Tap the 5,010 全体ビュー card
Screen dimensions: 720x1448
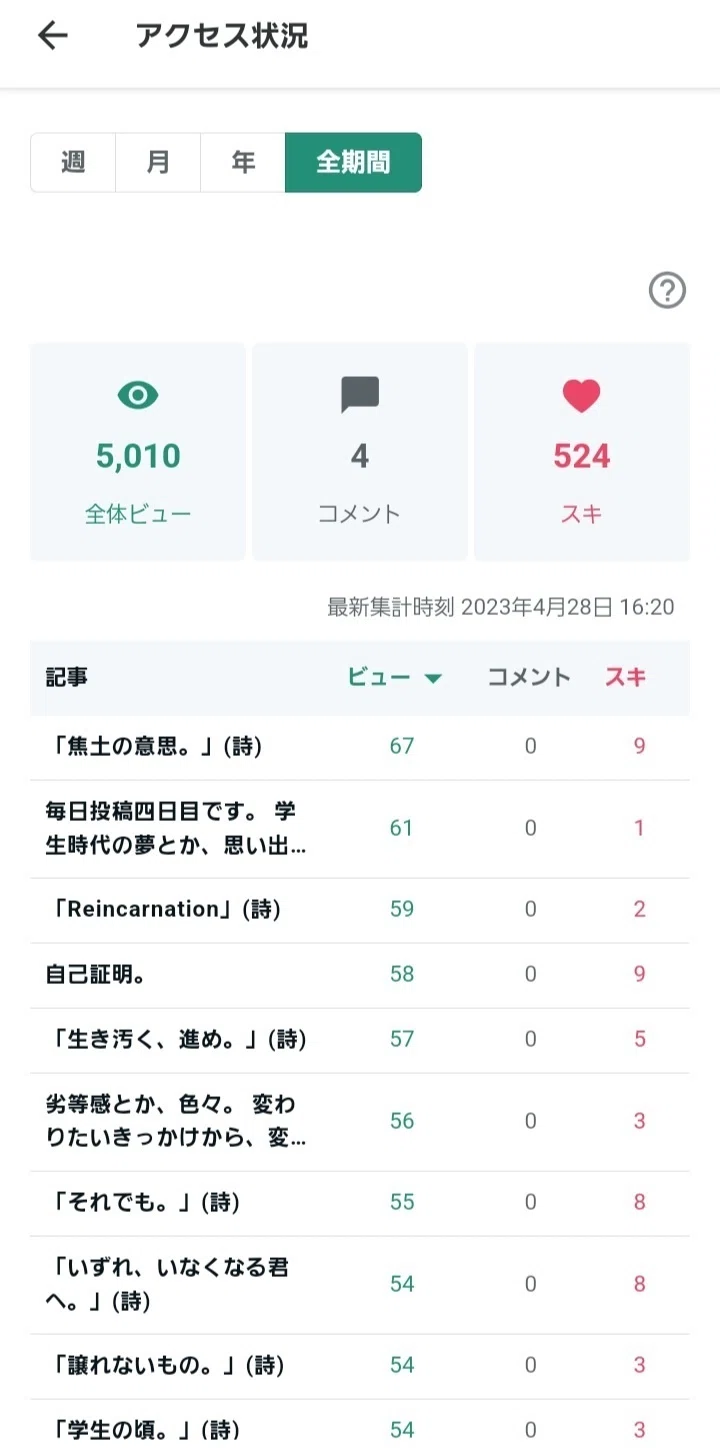(138, 452)
